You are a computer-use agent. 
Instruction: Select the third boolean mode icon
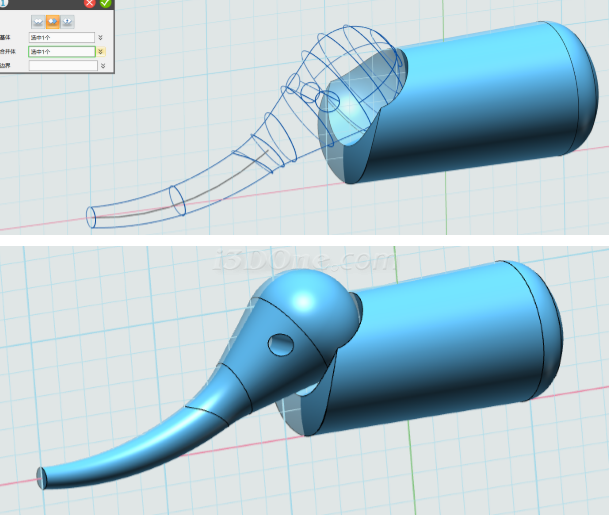click(67, 20)
